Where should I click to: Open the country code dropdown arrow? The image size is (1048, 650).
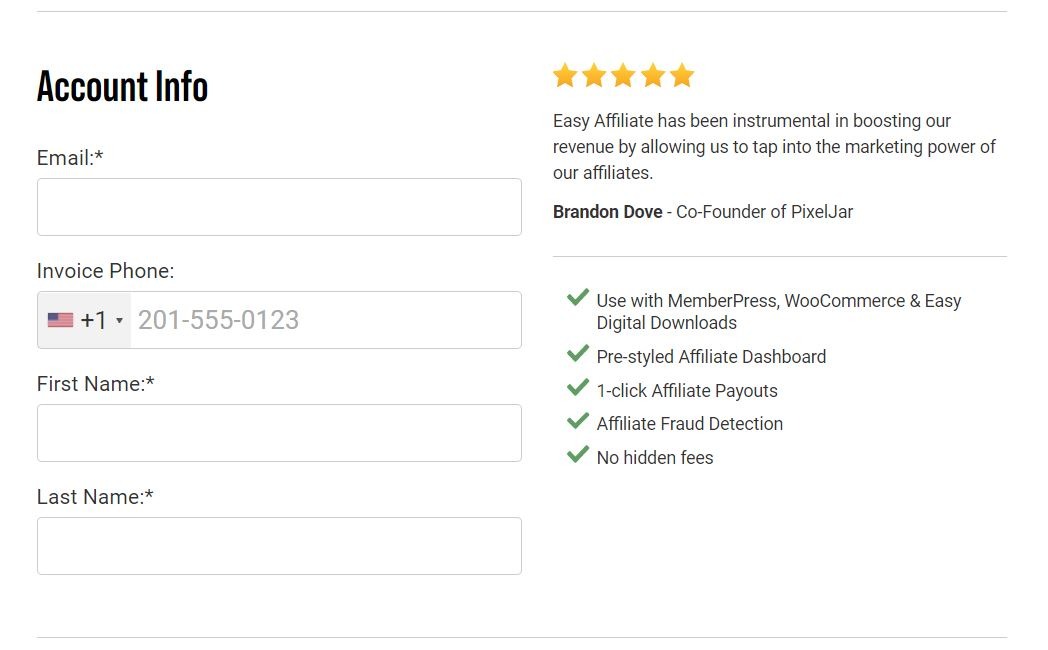[x=120, y=320]
